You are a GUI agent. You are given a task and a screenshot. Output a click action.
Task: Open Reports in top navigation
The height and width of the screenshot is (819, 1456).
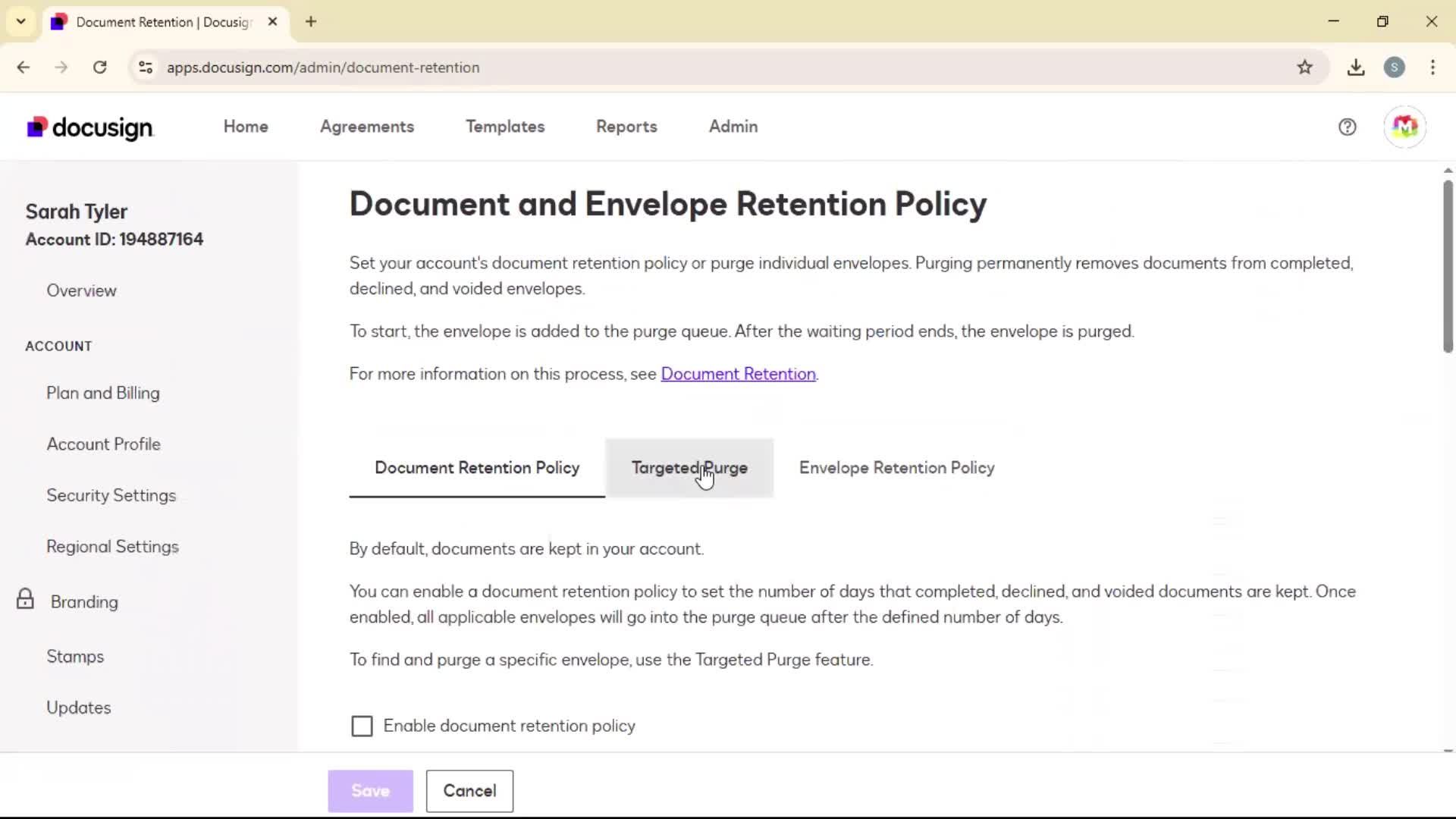pos(626,127)
